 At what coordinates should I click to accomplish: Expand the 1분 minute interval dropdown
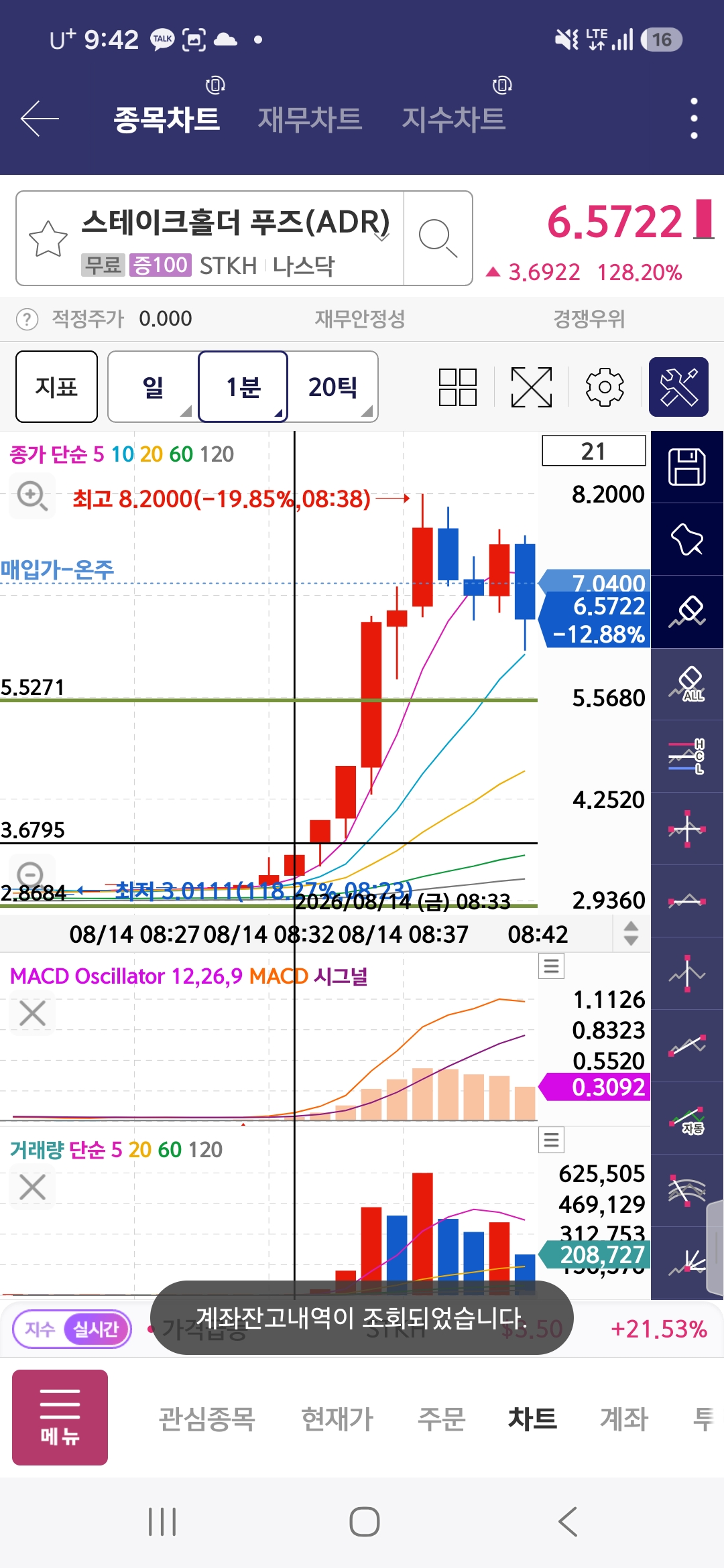click(243, 387)
